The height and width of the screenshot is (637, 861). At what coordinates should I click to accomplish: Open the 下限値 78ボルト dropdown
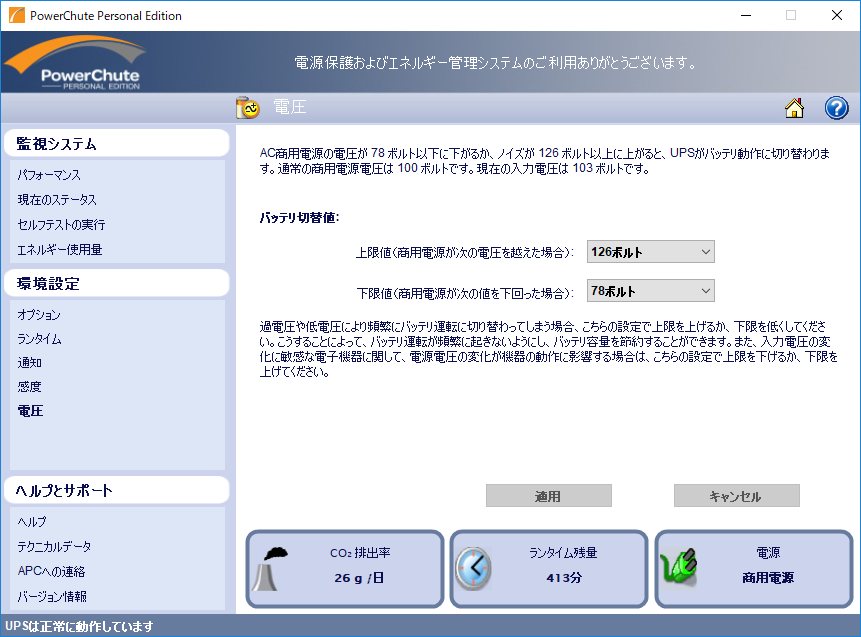651,291
